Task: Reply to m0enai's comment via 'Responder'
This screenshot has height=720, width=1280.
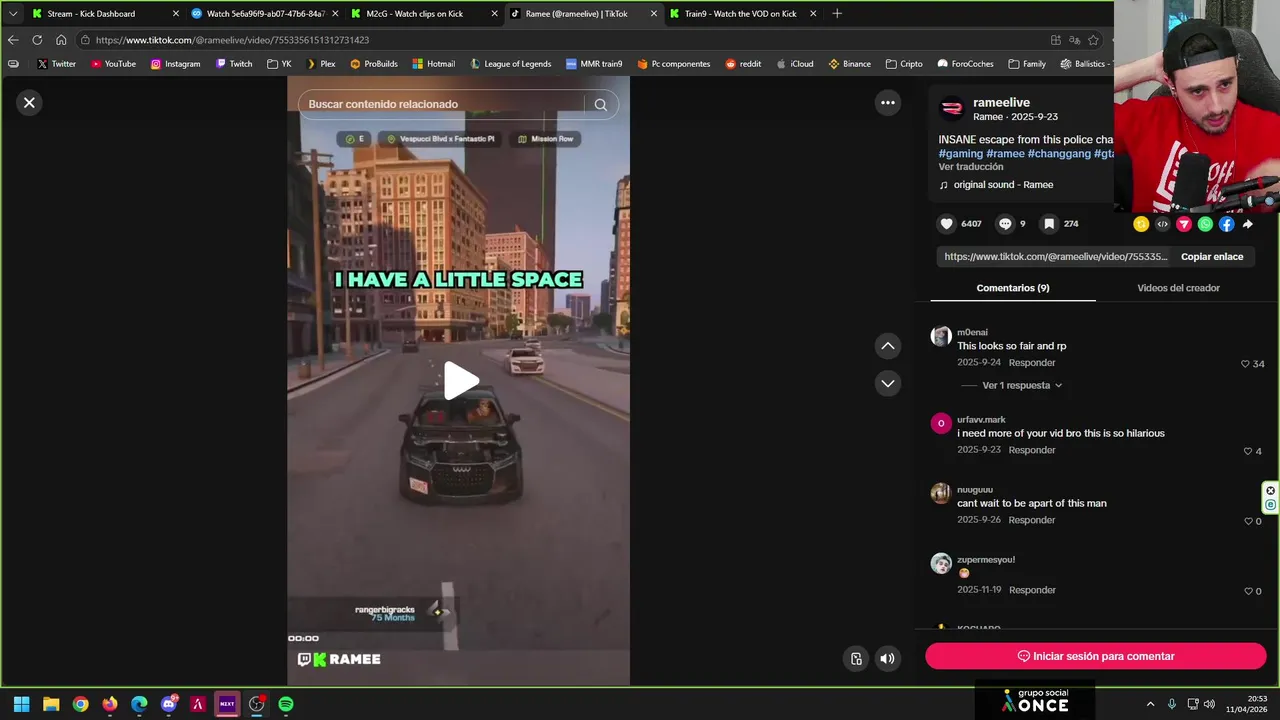Action: [x=1032, y=363]
